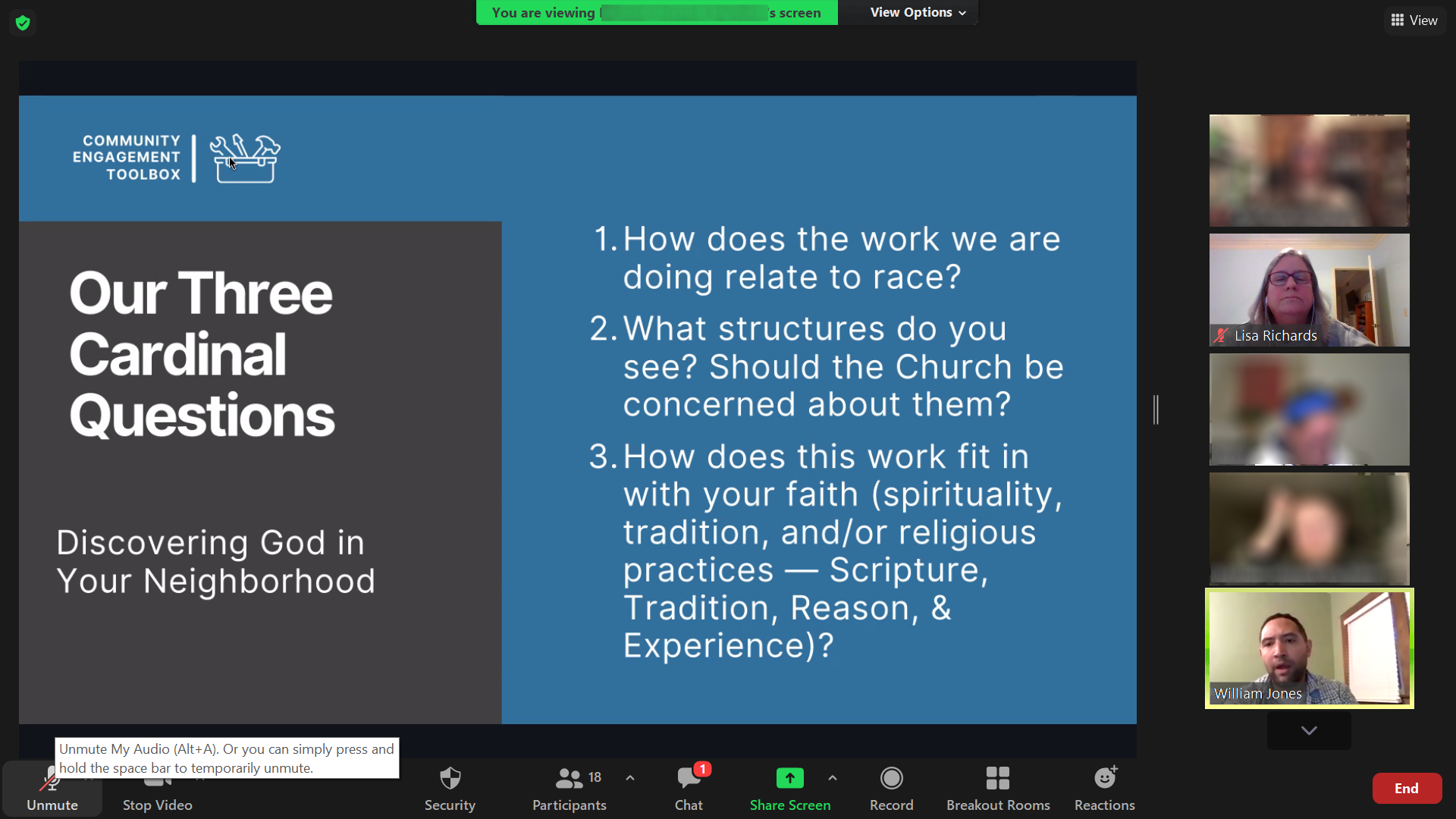This screenshot has width=1456, height=819.
Task: Click the 'You are viewing' screen banner
Action: click(656, 12)
